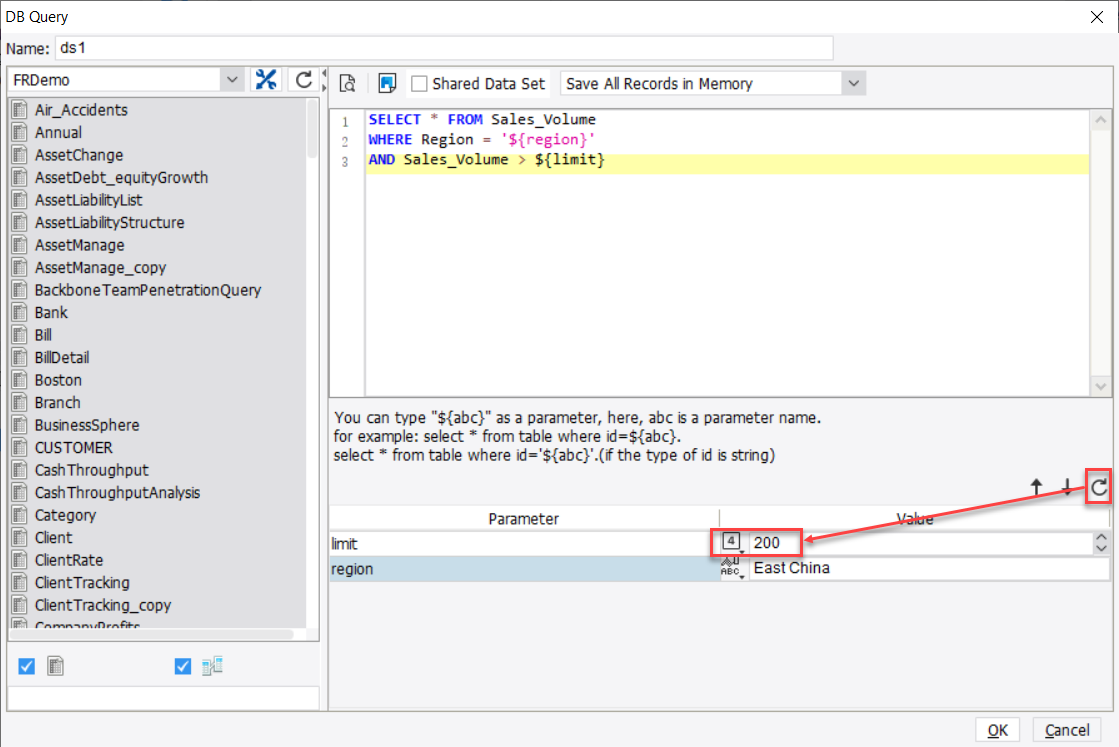1119x747 pixels.
Task: Open the database connection settings wrench icon
Action: pos(266,78)
